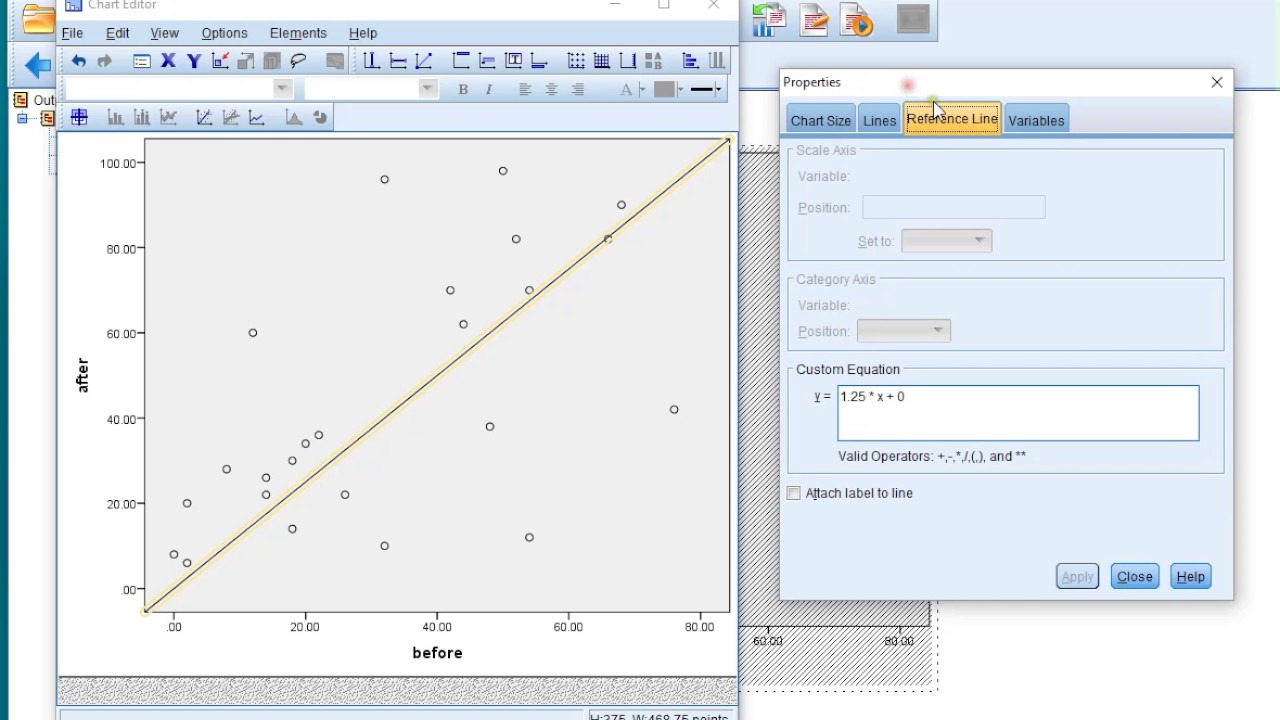The width and height of the screenshot is (1280, 720).
Task: Select the X axis toolbar icon
Action: tap(168, 61)
